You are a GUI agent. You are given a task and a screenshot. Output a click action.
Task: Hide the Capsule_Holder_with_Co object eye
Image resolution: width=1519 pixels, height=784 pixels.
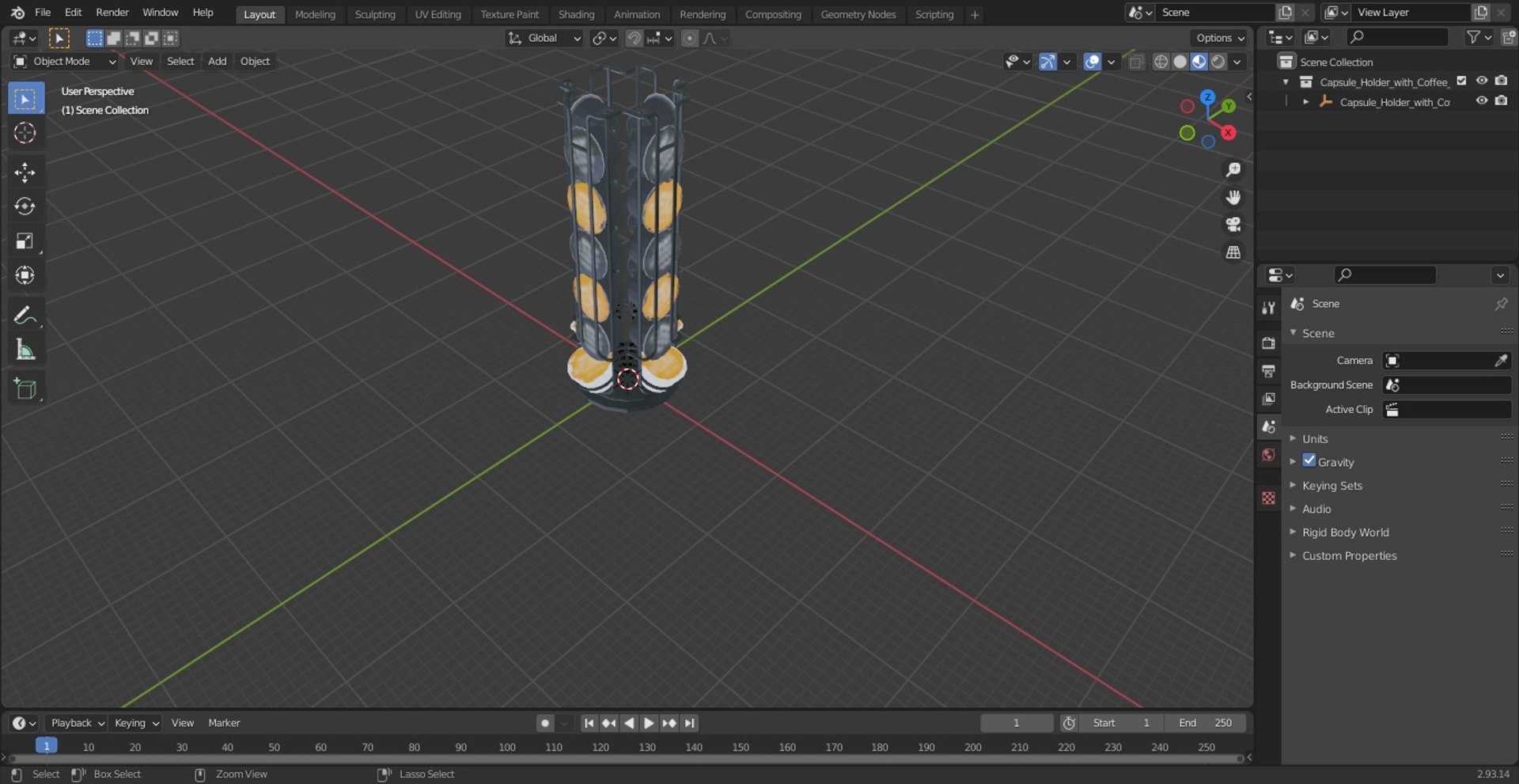pyautogui.click(x=1482, y=101)
